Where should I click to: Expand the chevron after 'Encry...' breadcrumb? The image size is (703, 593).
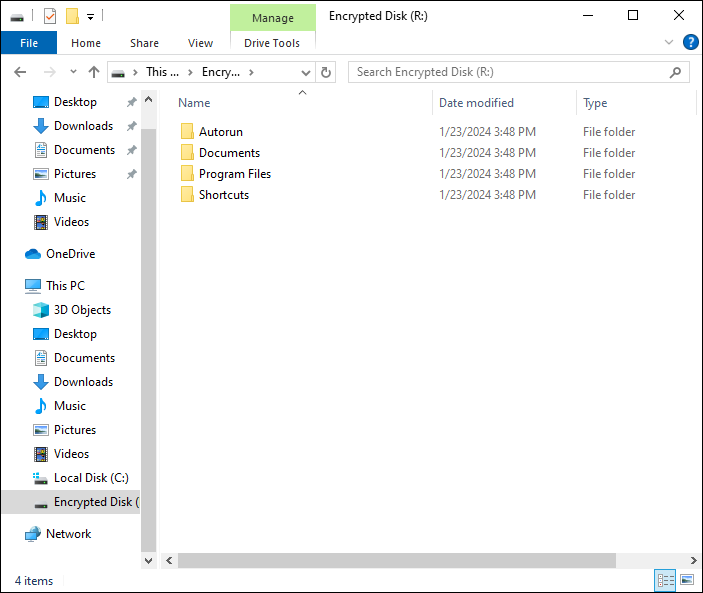(x=251, y=72)
